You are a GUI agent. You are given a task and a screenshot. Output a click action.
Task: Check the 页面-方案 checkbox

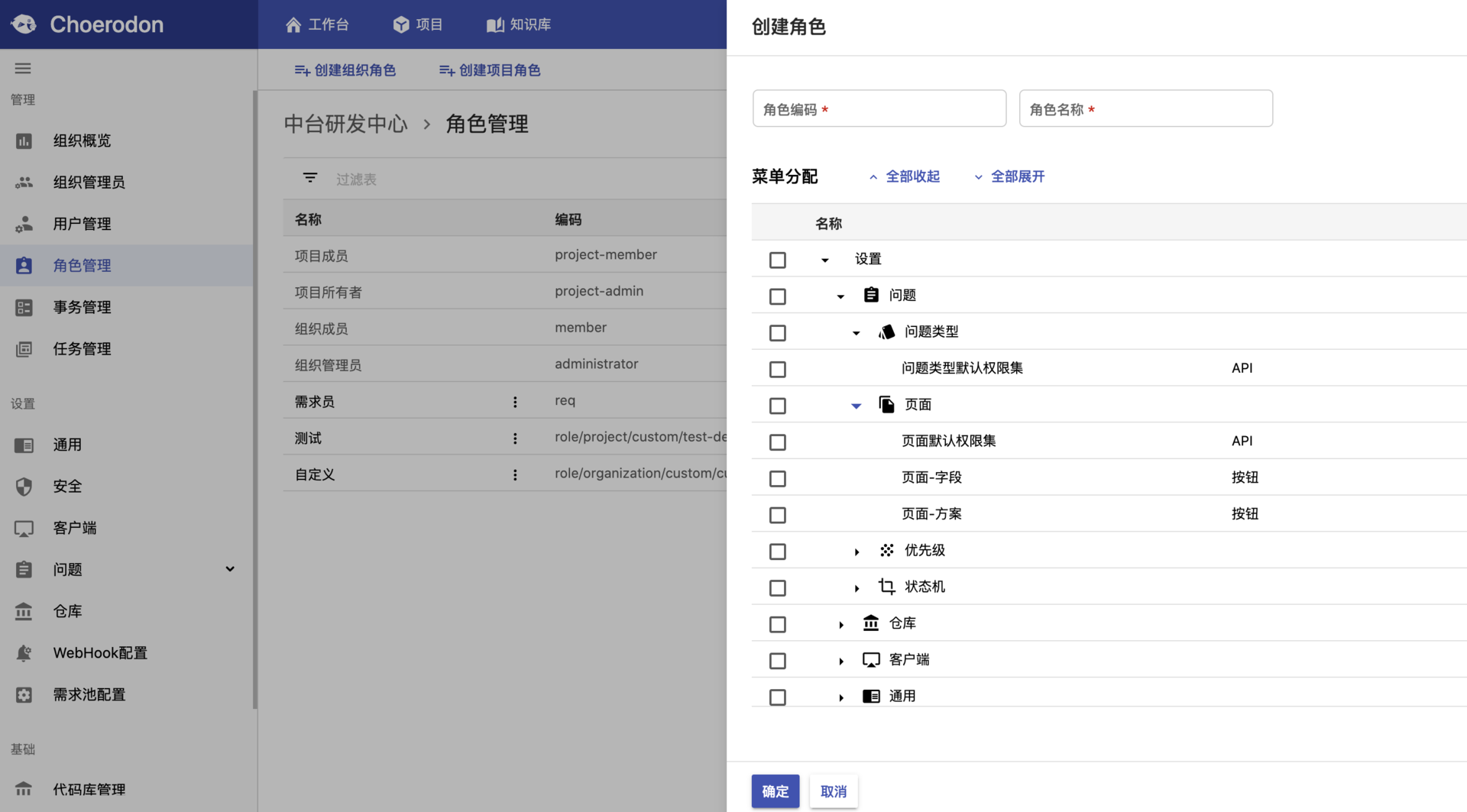pyautogui.click(x=777, y=516)
